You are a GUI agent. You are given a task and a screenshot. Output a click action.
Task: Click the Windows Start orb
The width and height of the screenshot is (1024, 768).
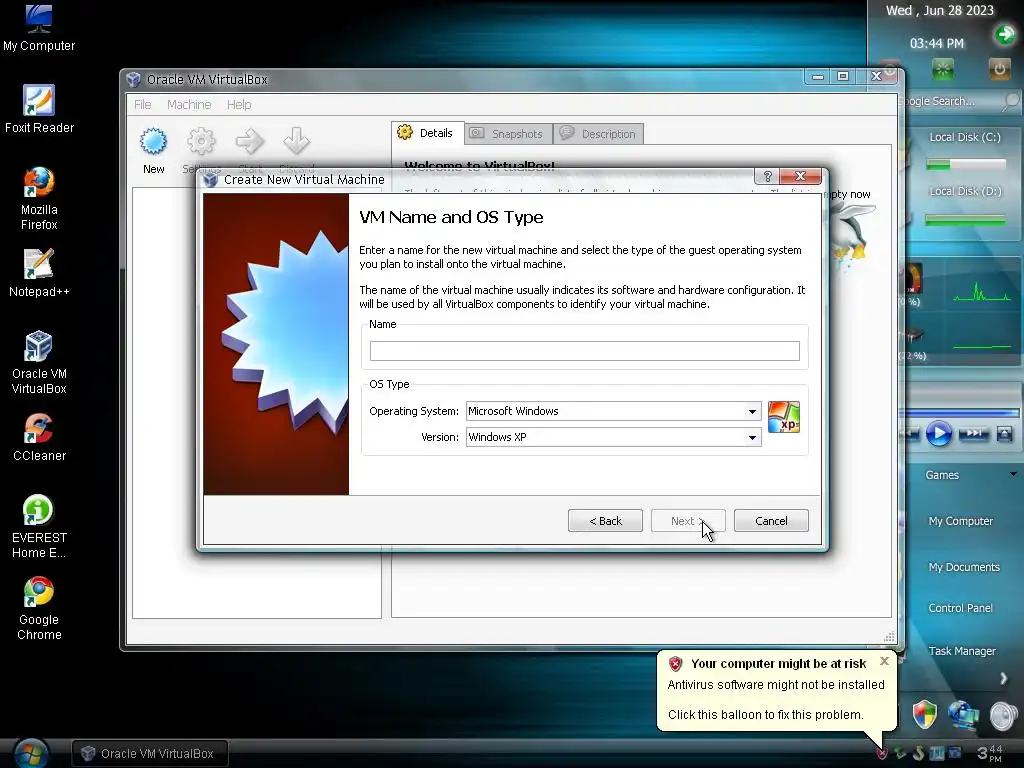pos(30,754)
